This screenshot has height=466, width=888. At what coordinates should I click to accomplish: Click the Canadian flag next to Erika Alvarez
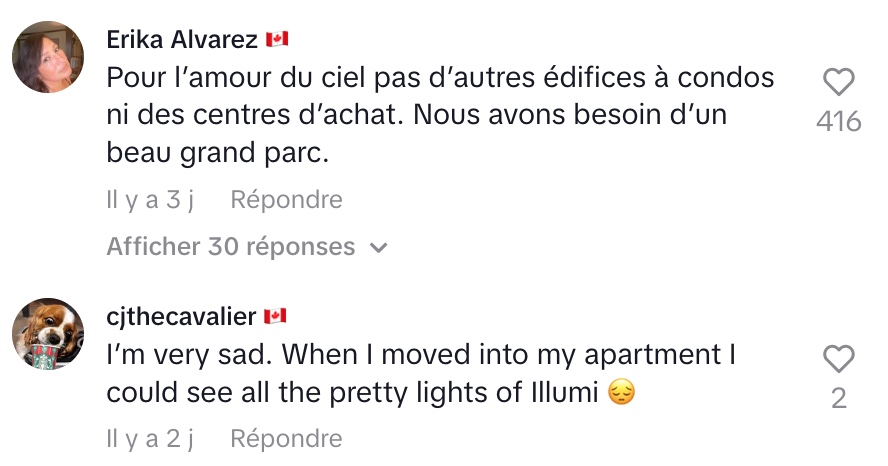pyautogui.click(x=277, y=40)
